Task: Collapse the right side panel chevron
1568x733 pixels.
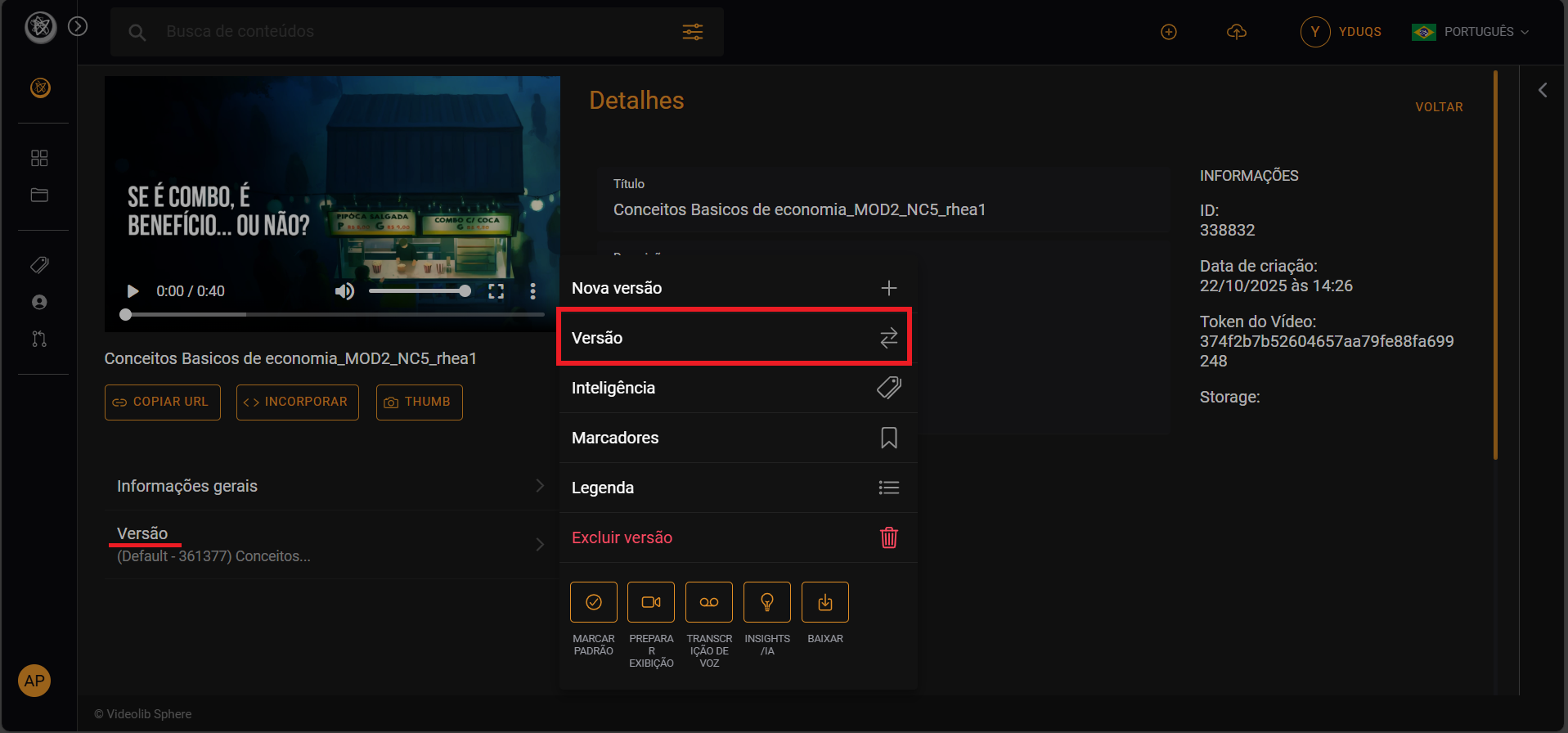Action: pyautogui.click(x=1543, y=90)
